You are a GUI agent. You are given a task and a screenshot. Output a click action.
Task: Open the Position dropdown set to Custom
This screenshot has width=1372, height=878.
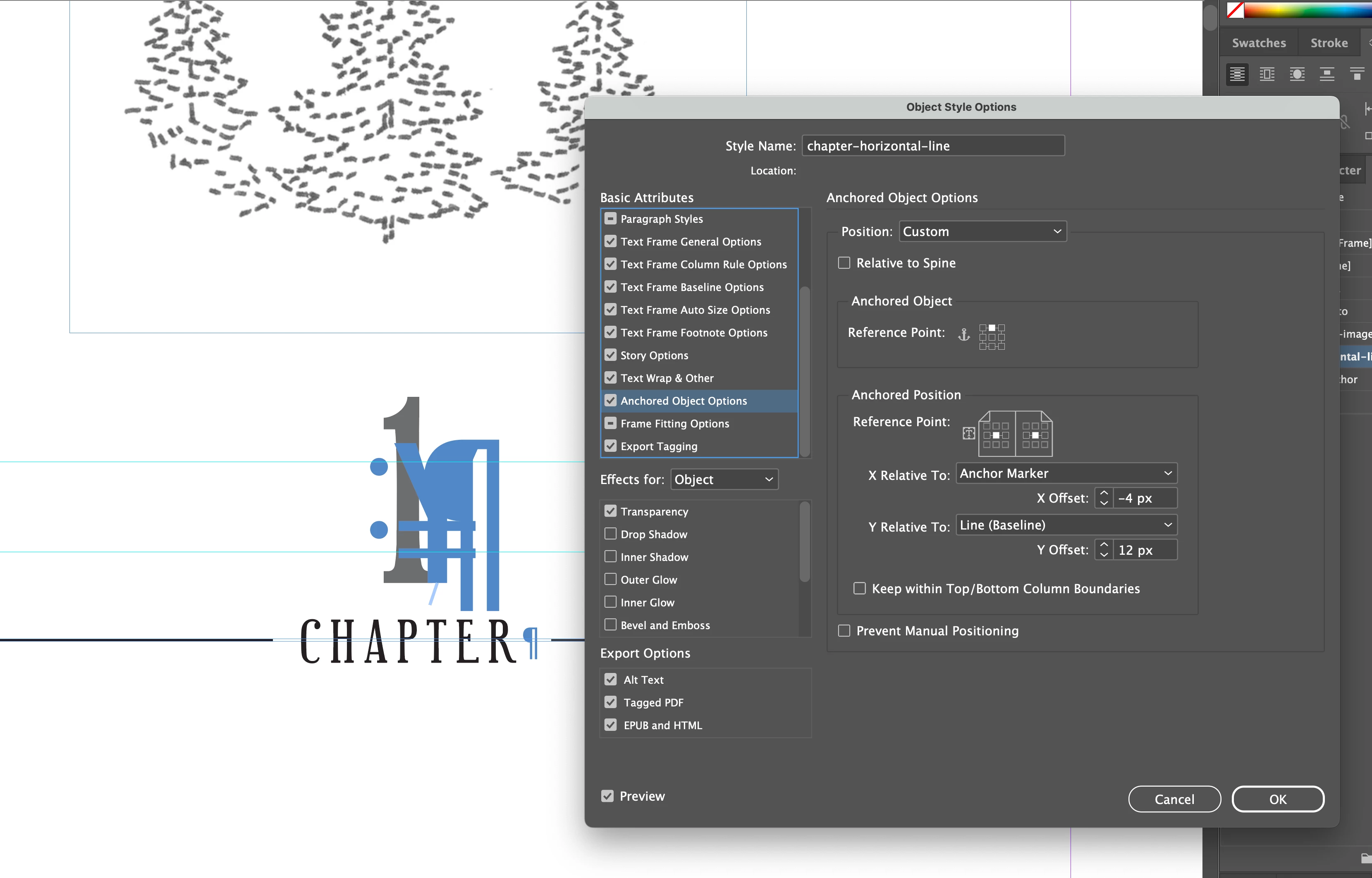point(982,231)
